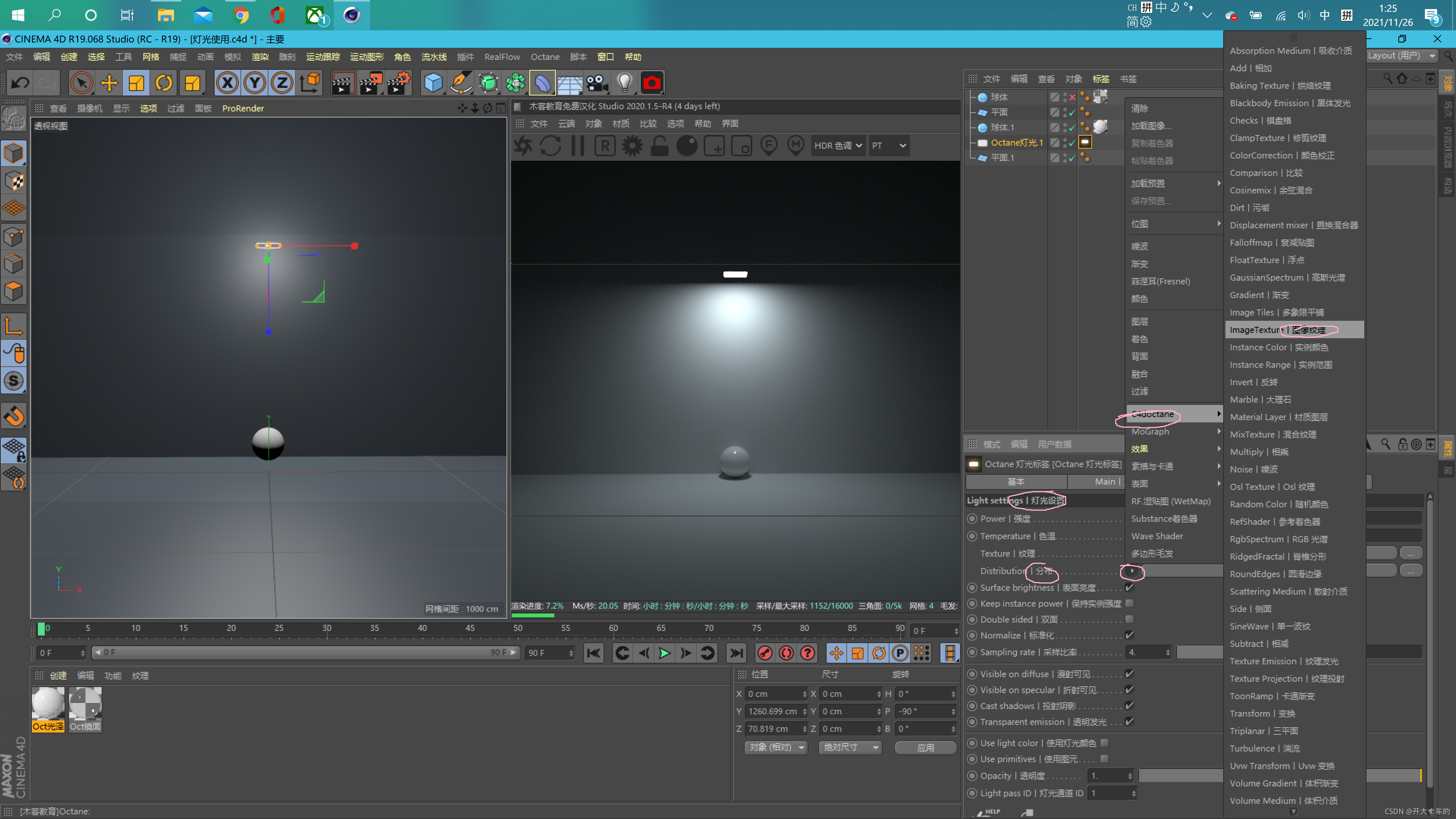Toggle the Material picker M icon

click(796, 146)
